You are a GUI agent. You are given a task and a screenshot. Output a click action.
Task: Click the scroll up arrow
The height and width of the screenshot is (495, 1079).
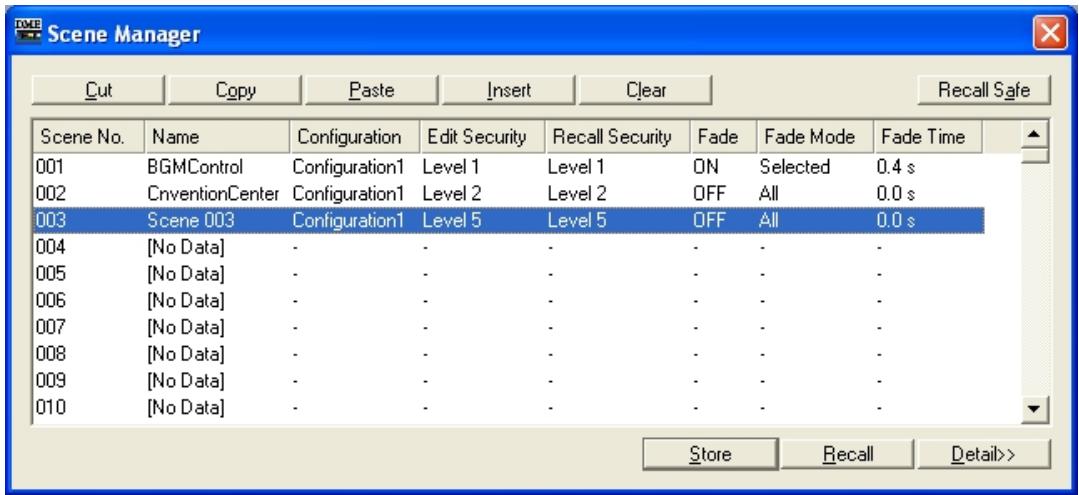coord(1035,134)
